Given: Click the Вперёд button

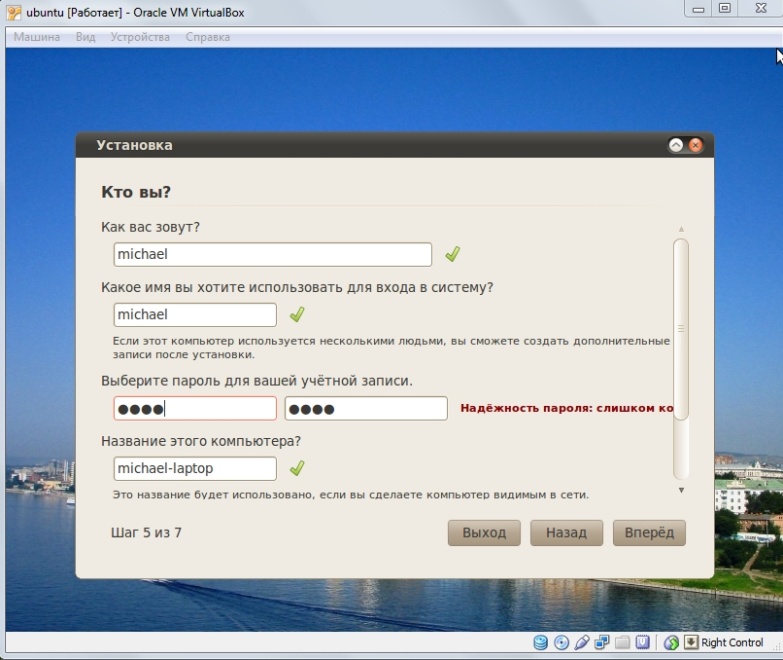Looking at the screenshot, I should (x=649, y=533).
